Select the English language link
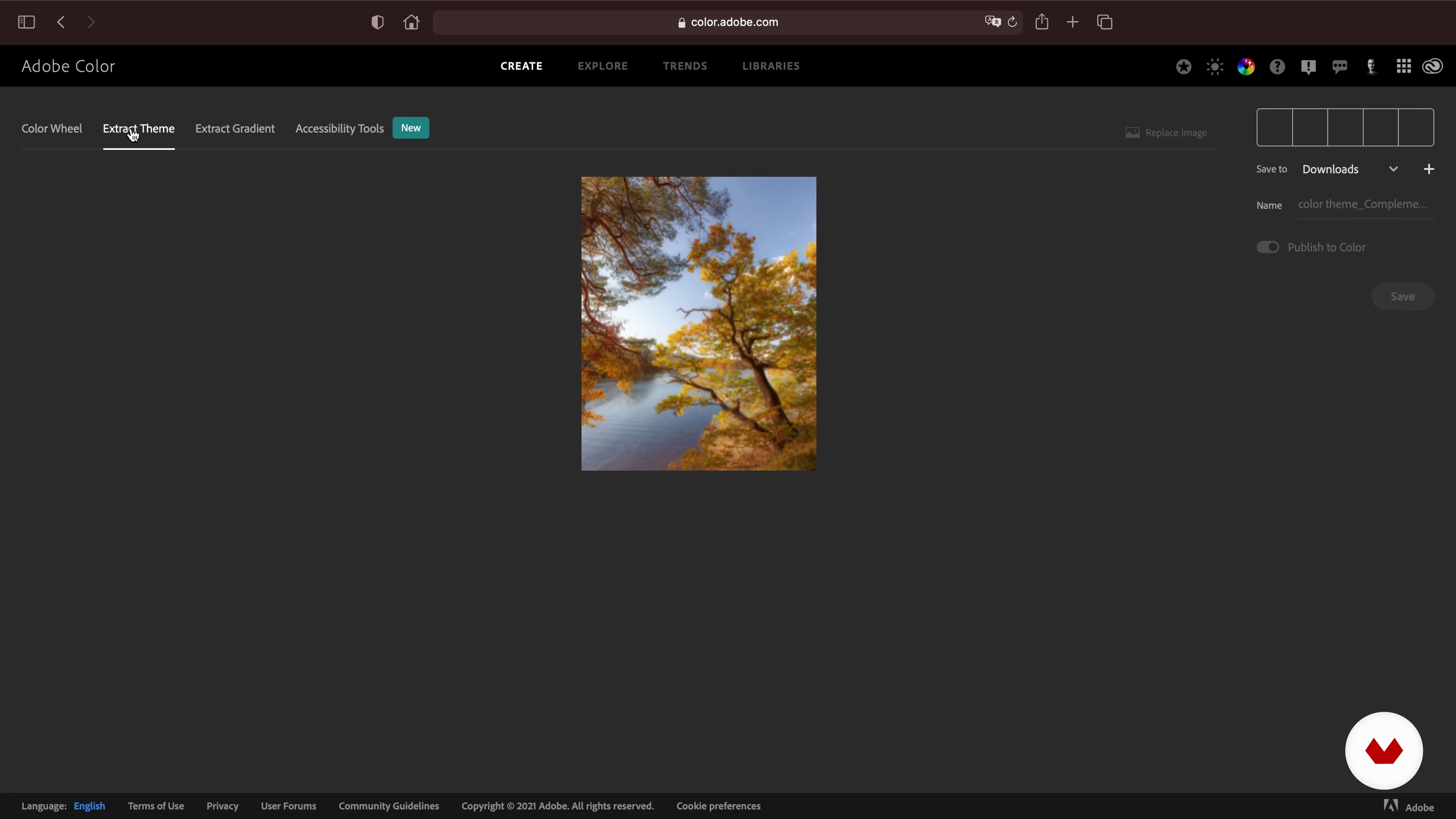This screenshot has width=1456, height=819. click(x=89, y=806)
